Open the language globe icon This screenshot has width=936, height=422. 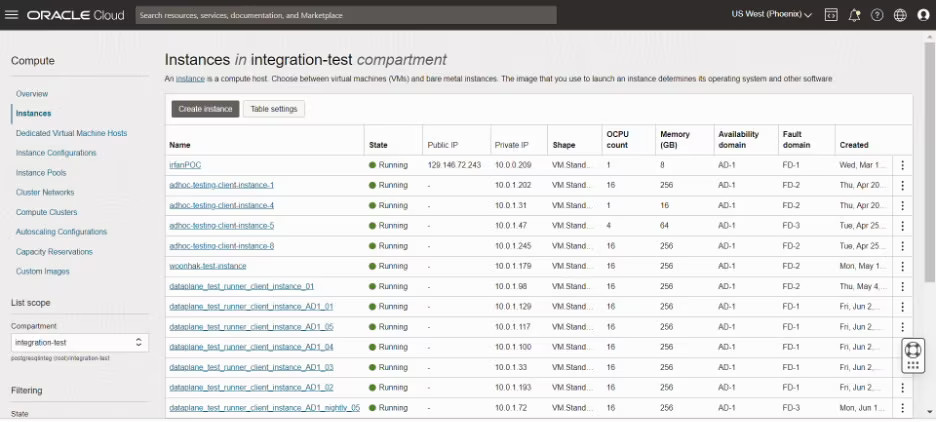click(x=900, y=15)
